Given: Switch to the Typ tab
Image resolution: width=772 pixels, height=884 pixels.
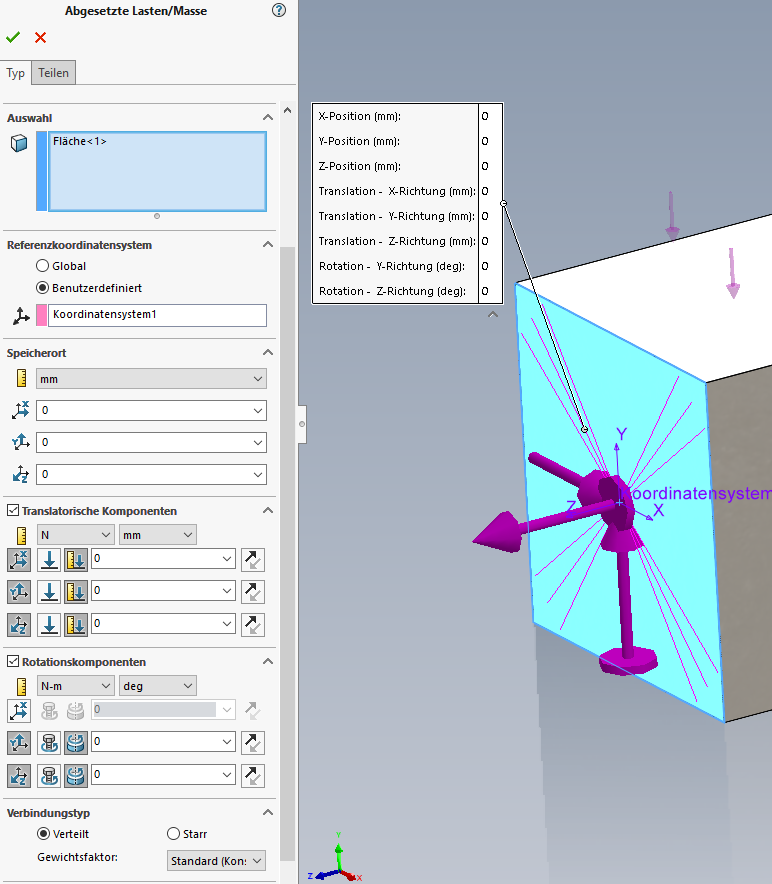Looking at the screenshot, I should point(16,73).
